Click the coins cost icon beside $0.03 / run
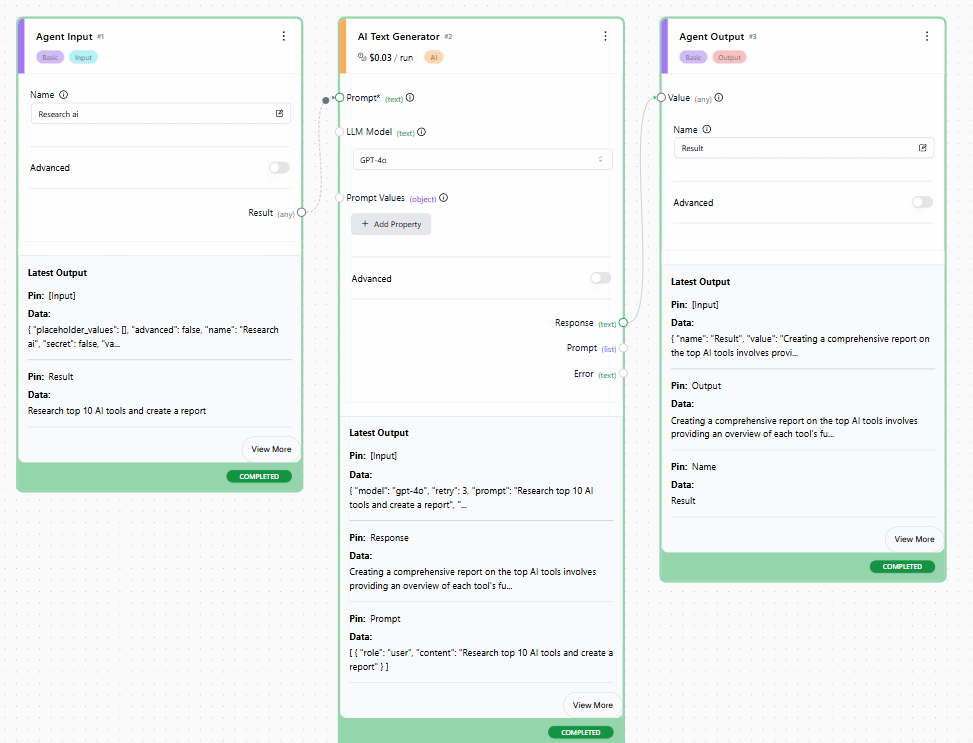Screen dimensions: 973x743 pyautogui.click(x=362, y=57)
